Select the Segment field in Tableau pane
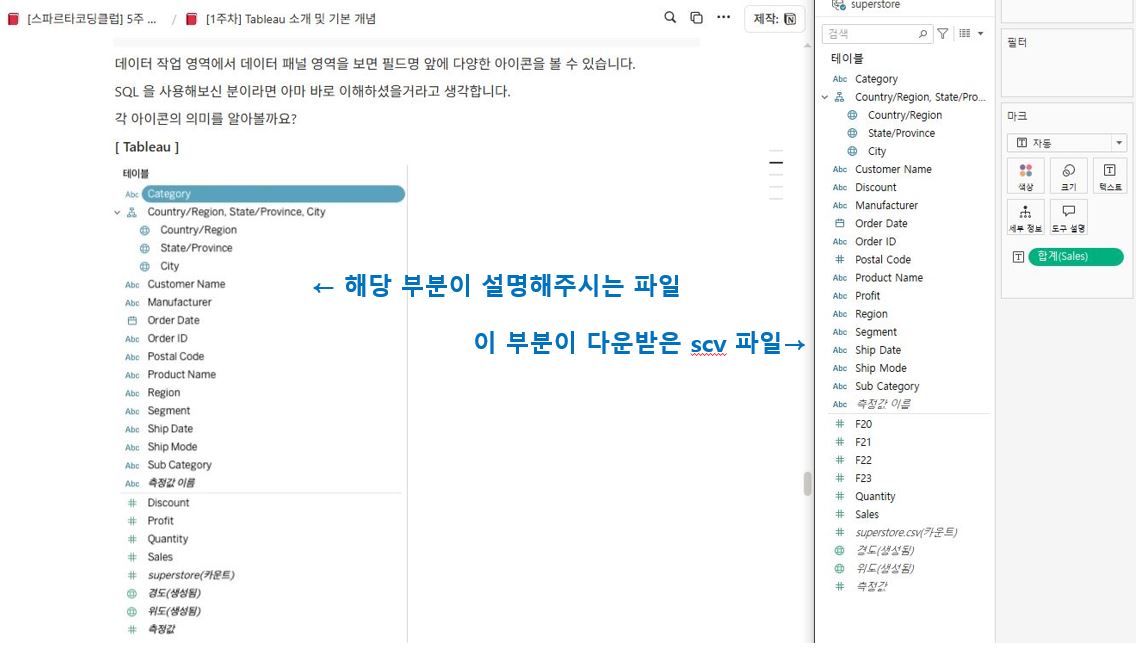This screenshot has width=1142, height=649. (x=875, y=332)
